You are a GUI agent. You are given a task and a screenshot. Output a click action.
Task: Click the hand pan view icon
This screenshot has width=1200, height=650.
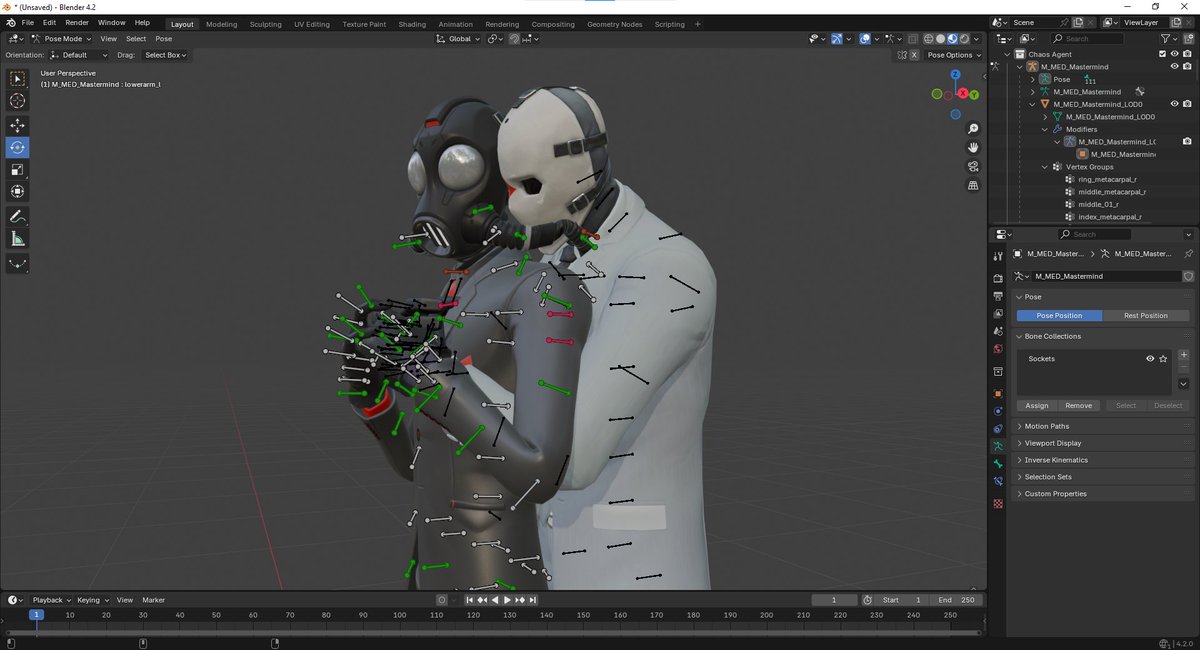[973, 148]
